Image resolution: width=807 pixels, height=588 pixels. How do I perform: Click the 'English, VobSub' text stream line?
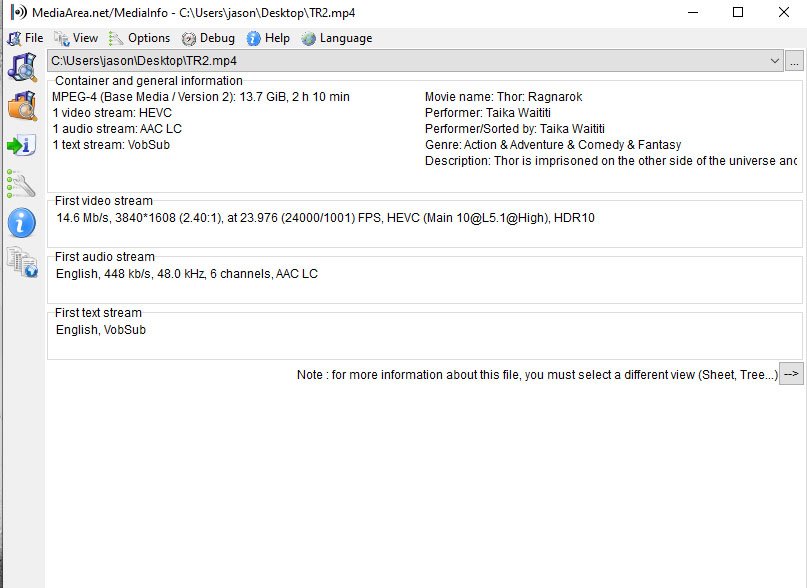pos(101,330)
